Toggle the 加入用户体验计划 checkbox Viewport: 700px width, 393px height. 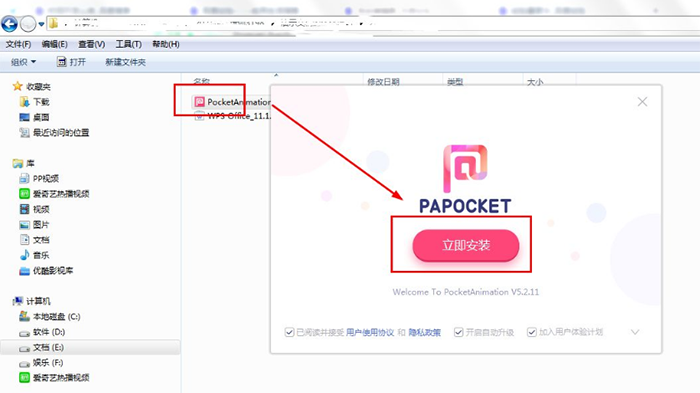point(532,332)
